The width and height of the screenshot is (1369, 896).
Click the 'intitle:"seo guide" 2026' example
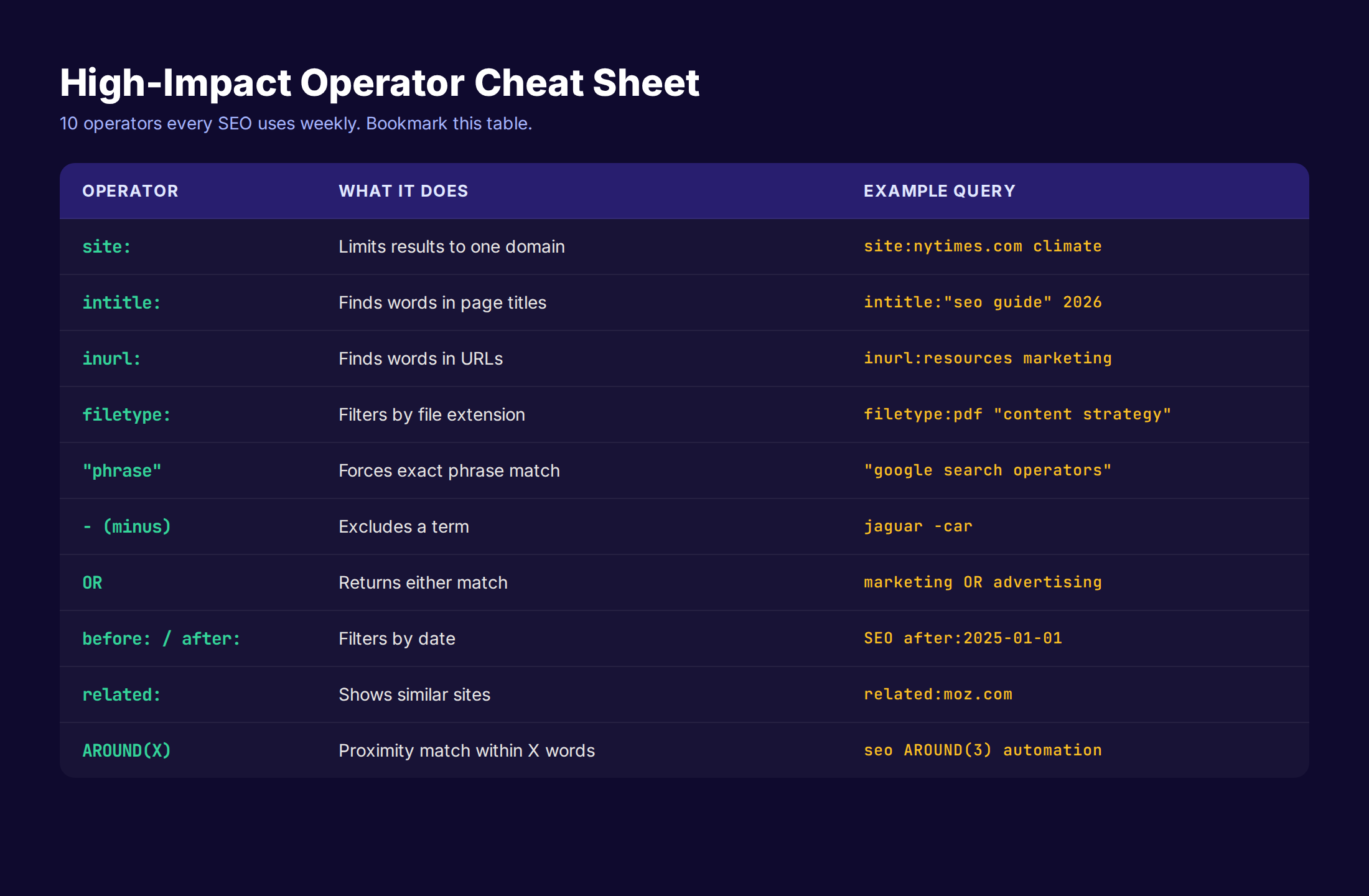[x=983, y=302]
